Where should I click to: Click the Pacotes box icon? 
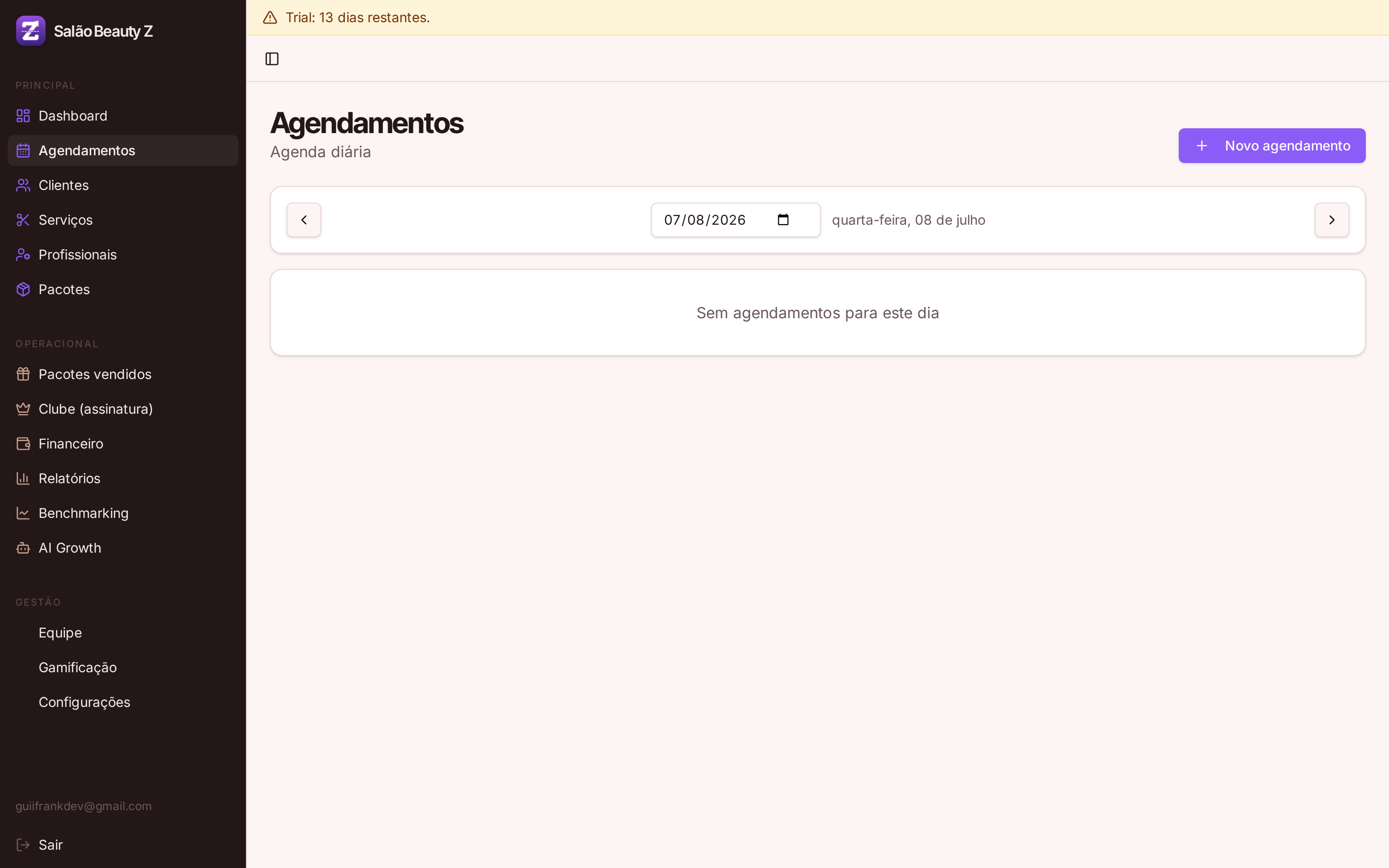[x=23, y=289]
